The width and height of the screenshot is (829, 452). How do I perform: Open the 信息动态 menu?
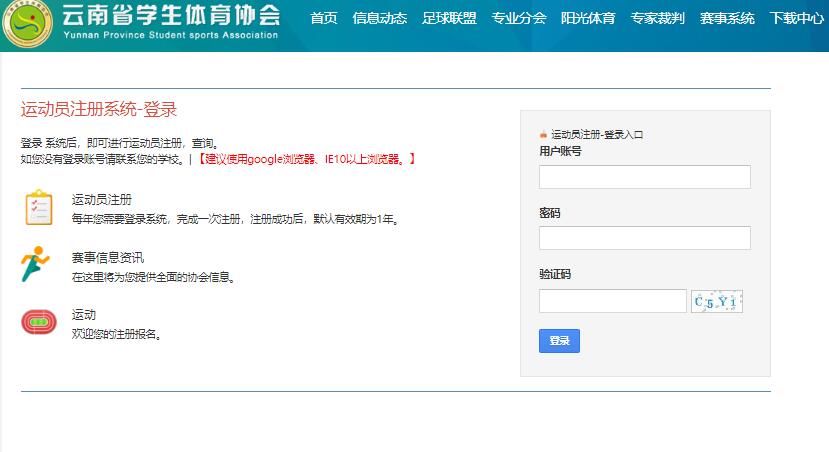(x=380, y=19)
